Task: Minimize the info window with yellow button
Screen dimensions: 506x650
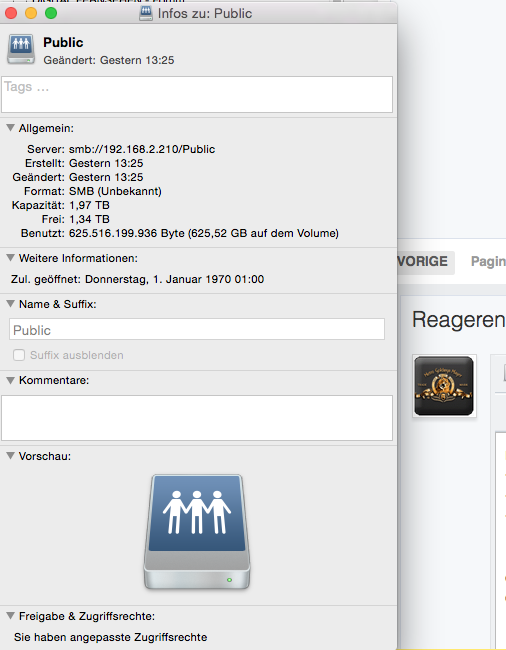Action: [x=31, y=13]
